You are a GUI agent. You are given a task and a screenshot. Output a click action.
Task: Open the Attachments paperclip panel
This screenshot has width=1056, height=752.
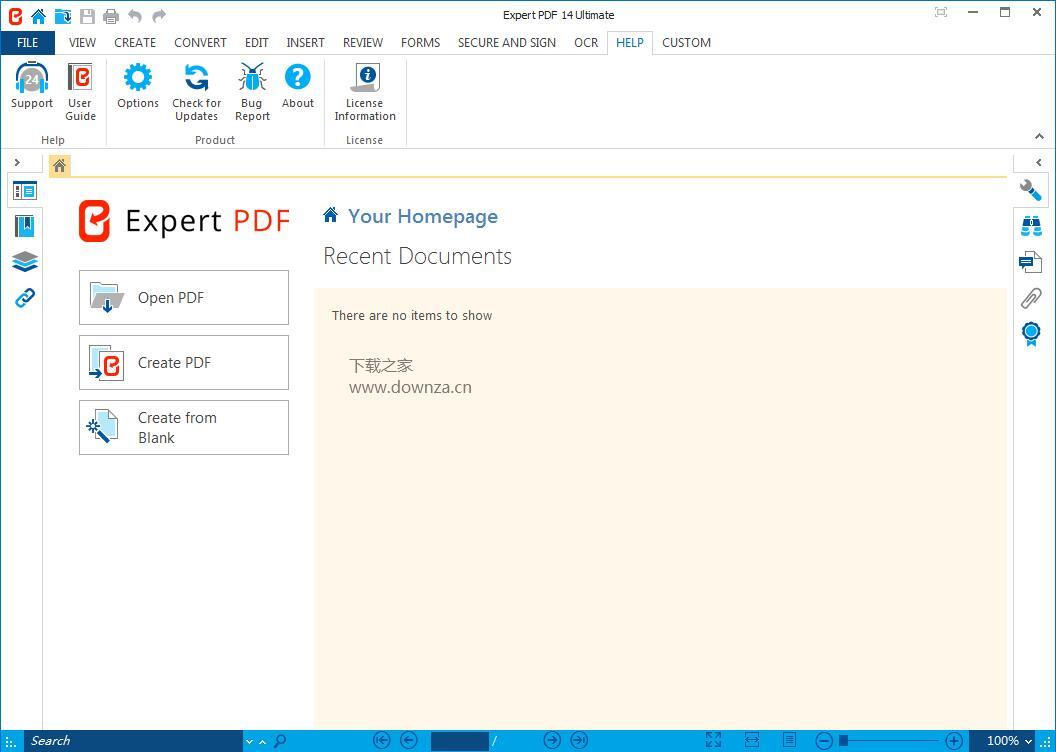pyautogui.click(x=1030, y=298)
